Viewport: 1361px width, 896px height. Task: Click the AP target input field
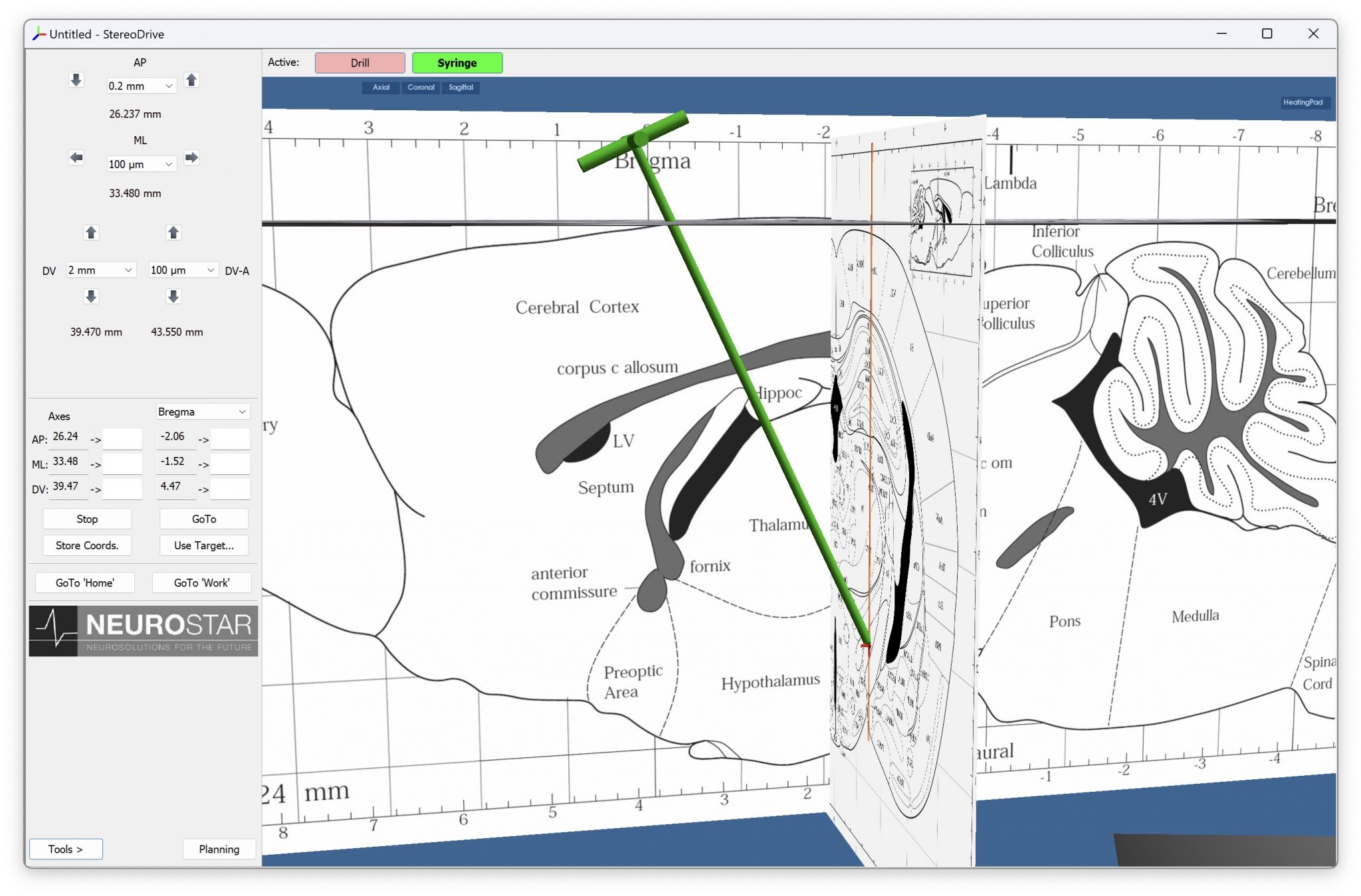click(x=123, y=438)
